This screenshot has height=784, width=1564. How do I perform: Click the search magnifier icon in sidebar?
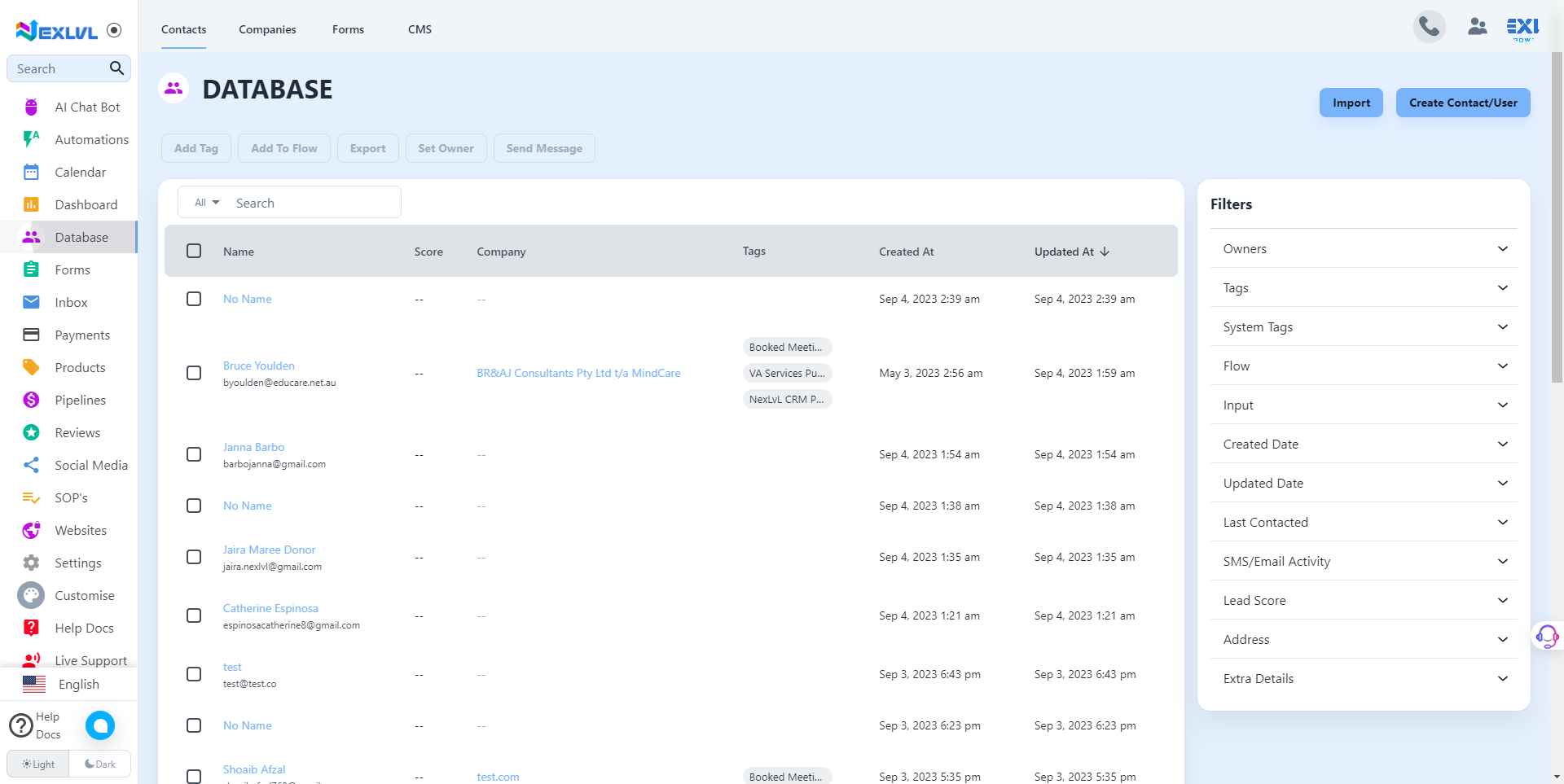click(x=116, y=68)
